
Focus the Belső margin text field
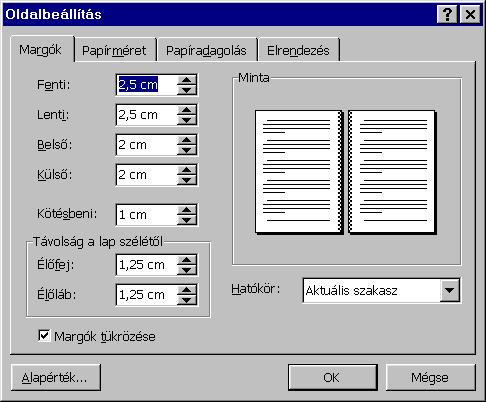click(x=147, y=145)
